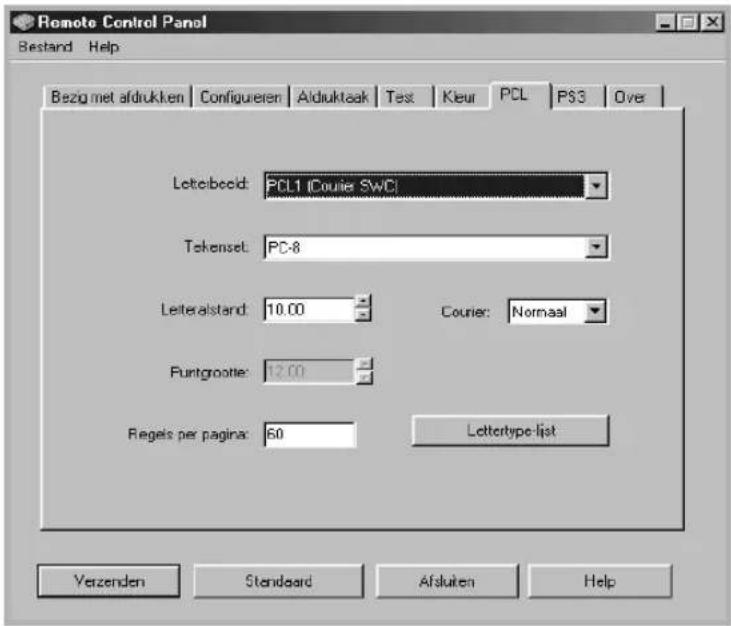Expand the Courier dropdown arrow
Image resolution: width=731 pixels, height=626 pixels.
click(x=595, y=311)
